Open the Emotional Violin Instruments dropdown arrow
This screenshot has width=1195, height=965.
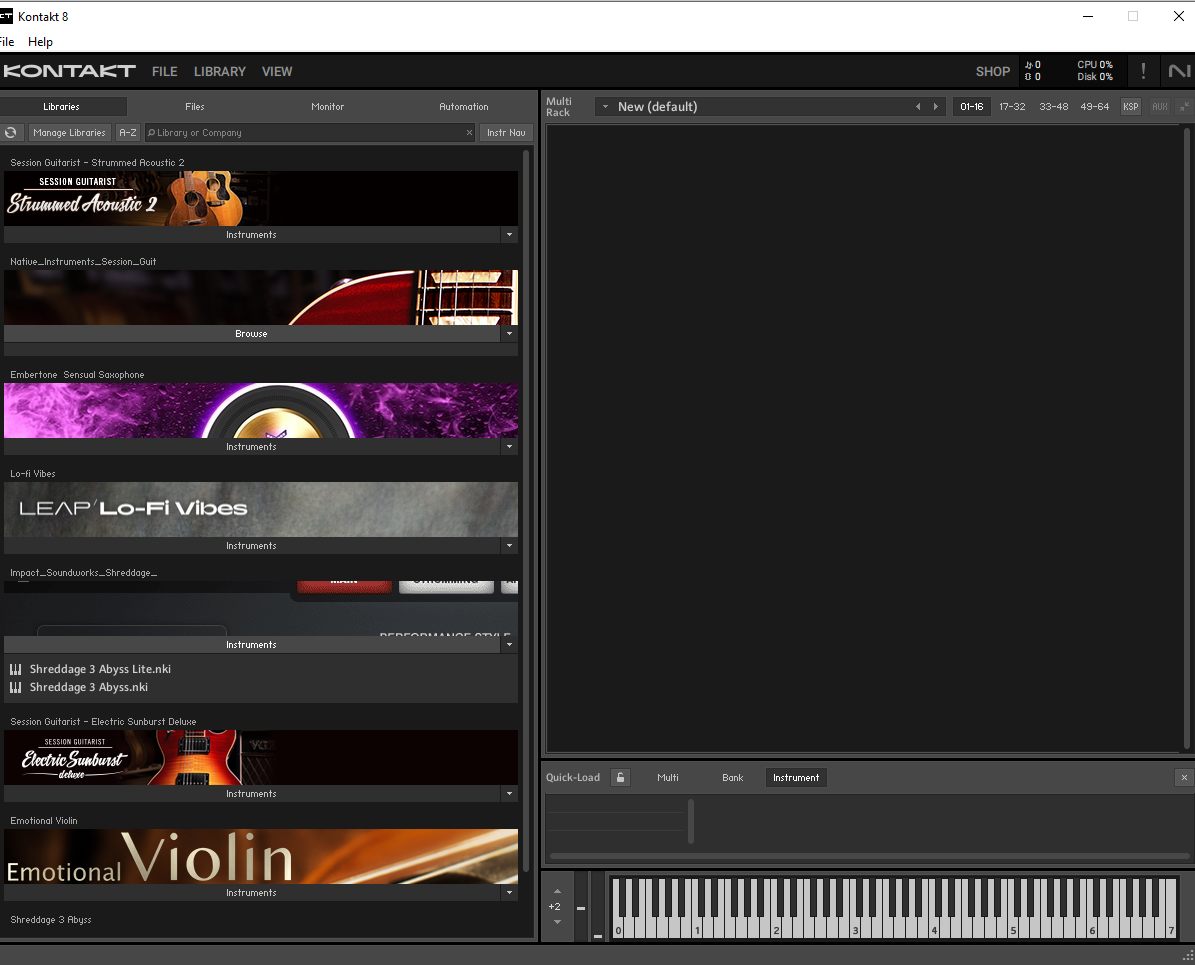click(509, 893)
